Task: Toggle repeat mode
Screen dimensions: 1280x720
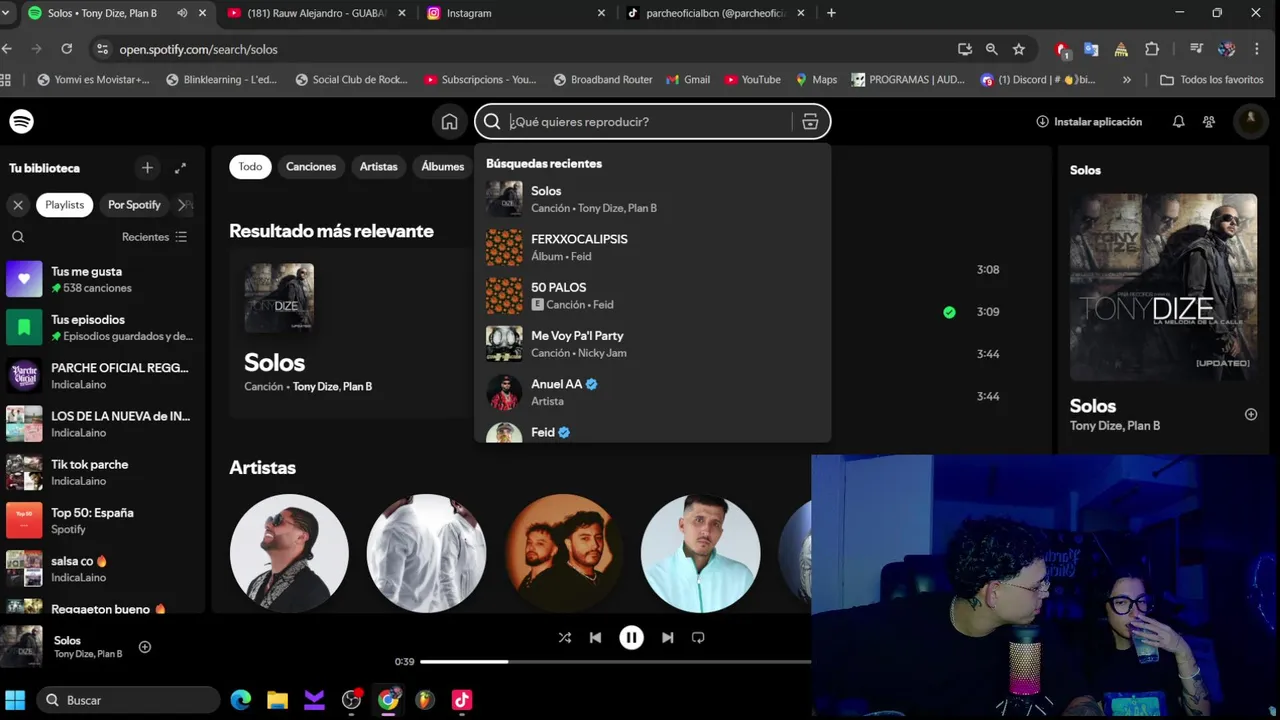Action: [x=698, y=637]
